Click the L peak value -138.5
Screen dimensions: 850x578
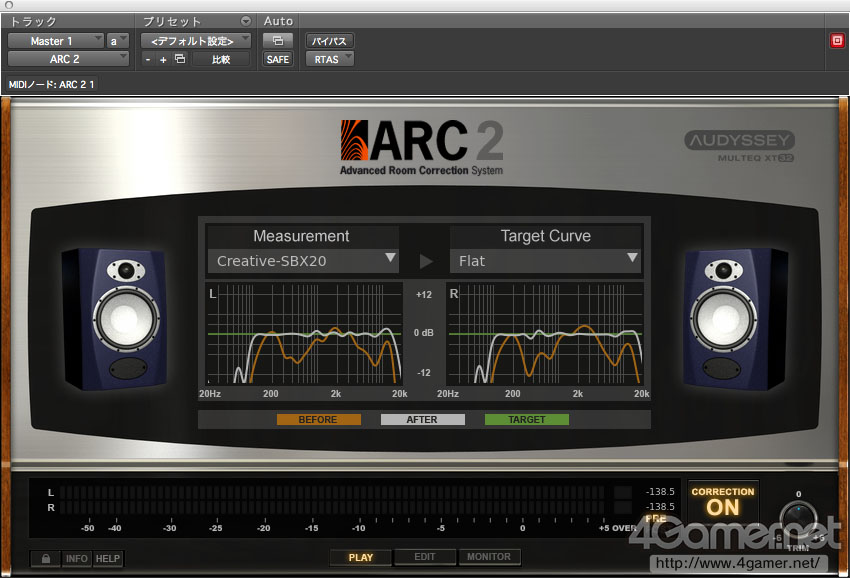(x=660, y=492)
